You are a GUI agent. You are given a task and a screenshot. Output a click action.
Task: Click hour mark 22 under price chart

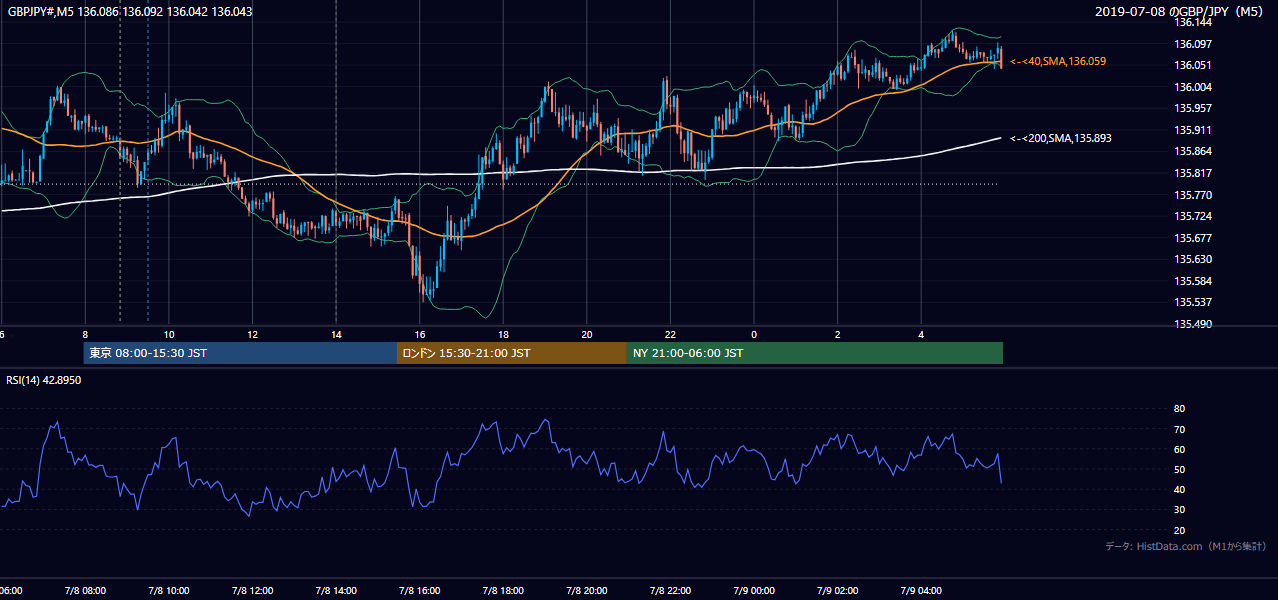[671, 334]
